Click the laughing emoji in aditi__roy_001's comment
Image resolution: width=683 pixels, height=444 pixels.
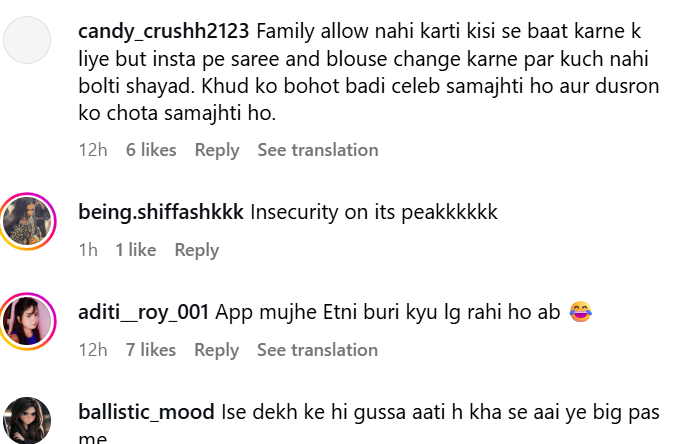point(580,312)
